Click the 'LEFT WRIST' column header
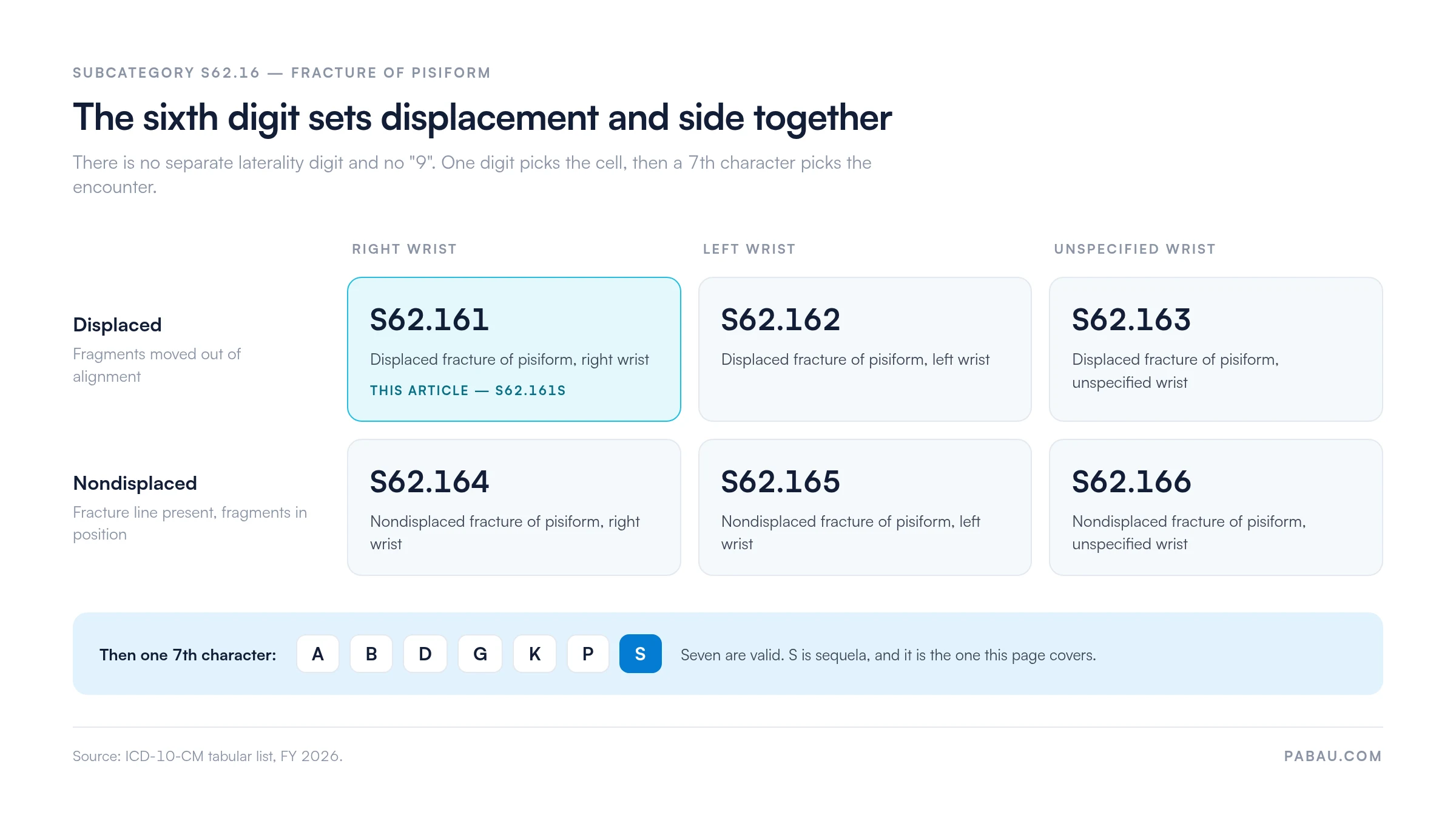The image size is (1456, 823). pos(749,249)
